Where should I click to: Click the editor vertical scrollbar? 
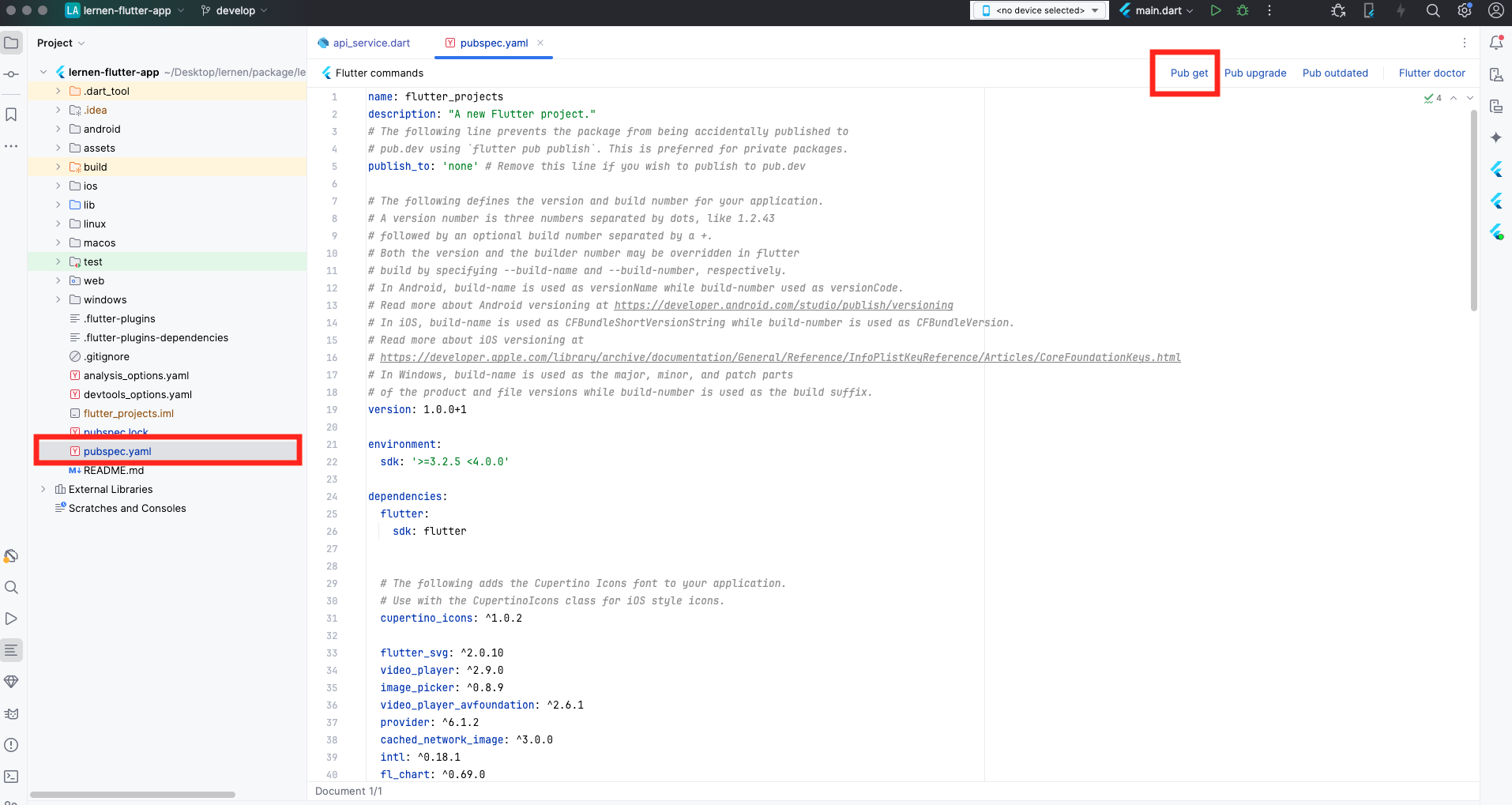(x=1473, y=211)
